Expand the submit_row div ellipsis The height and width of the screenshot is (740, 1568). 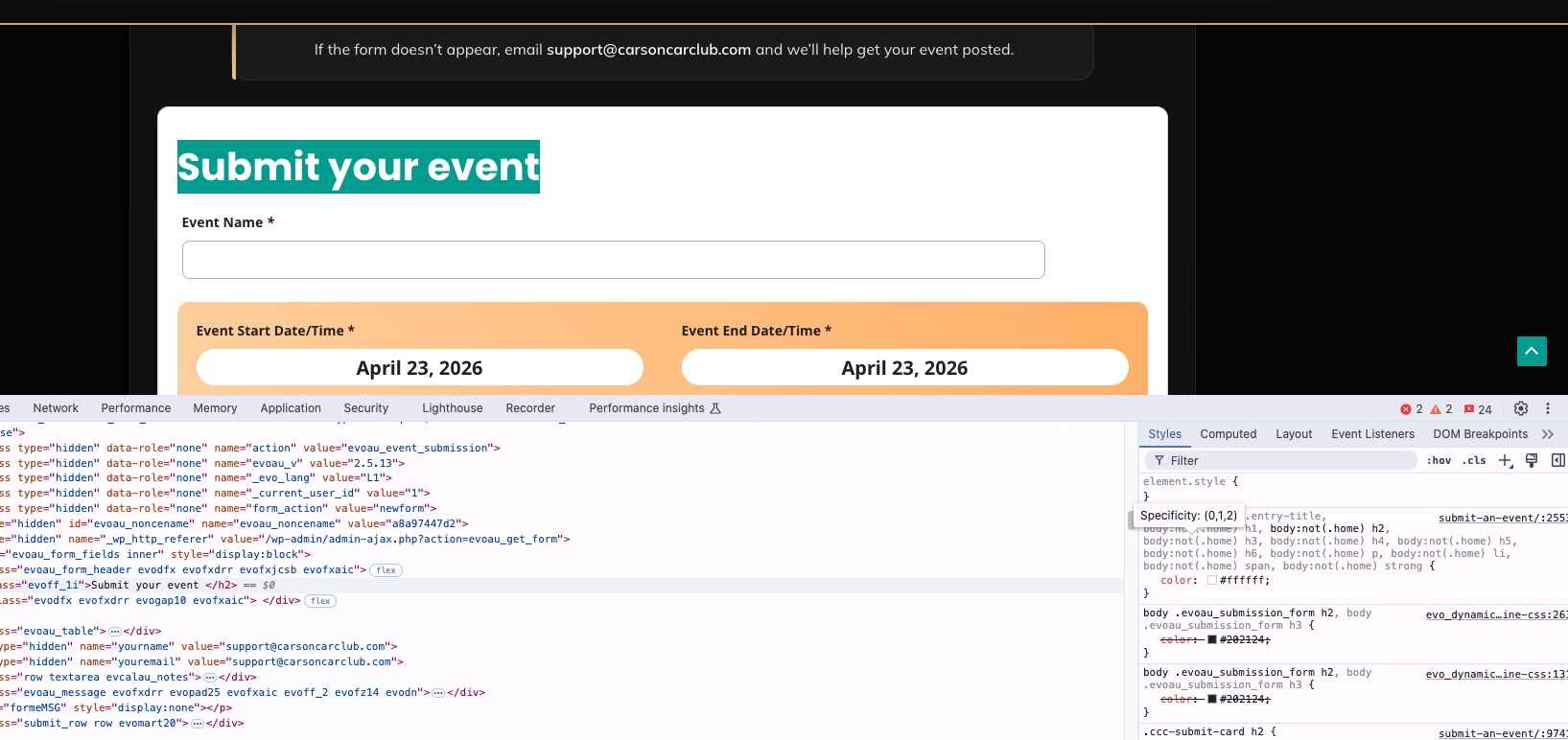click(x=198, y=724)
